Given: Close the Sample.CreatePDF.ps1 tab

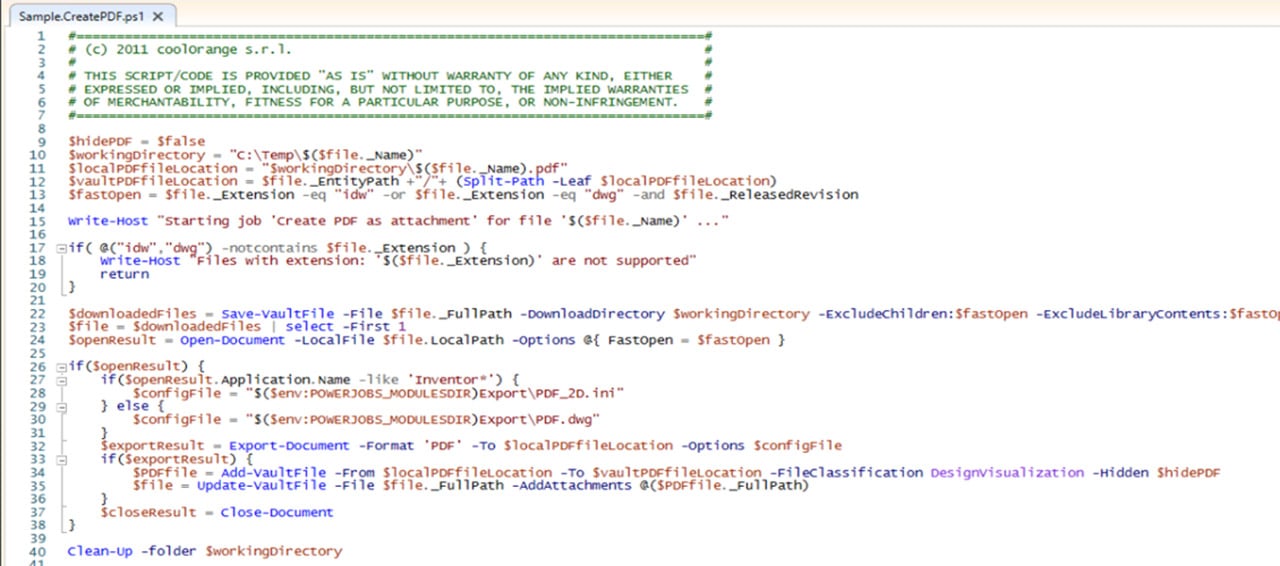Looking at the screenshot, I should 159,17.
